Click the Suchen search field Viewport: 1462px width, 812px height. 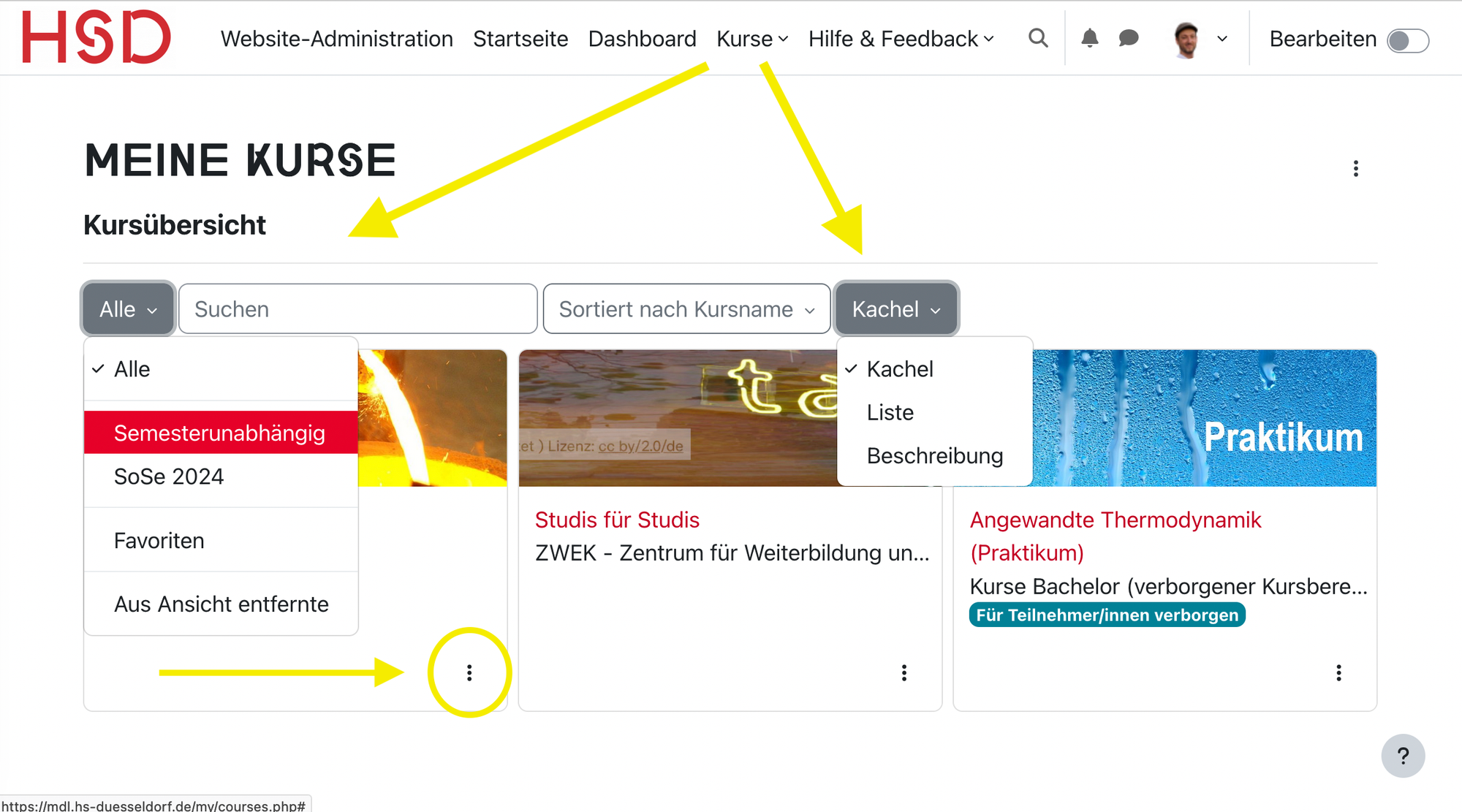click(358, 309)
